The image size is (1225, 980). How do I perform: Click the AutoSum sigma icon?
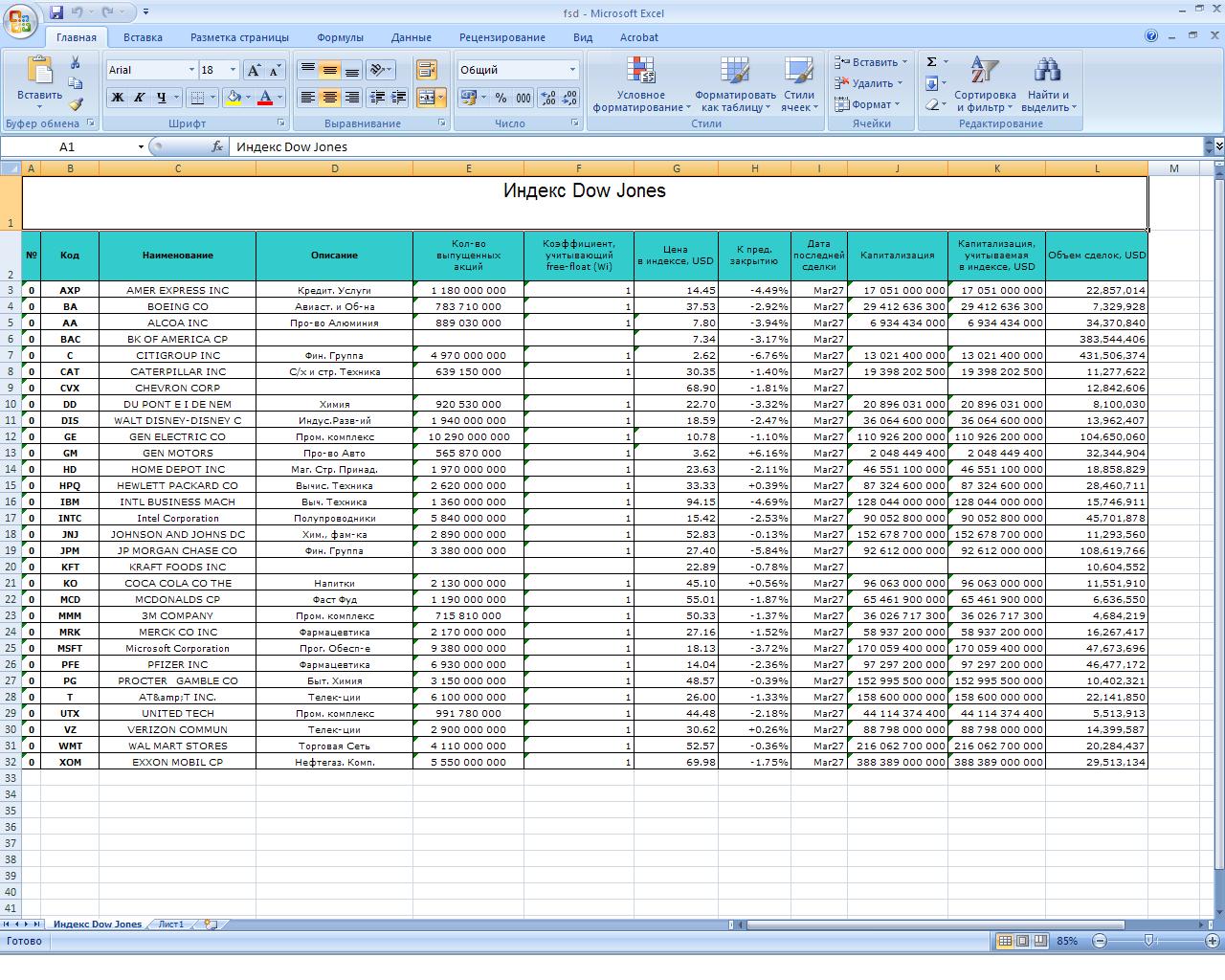tap(931, 62)
